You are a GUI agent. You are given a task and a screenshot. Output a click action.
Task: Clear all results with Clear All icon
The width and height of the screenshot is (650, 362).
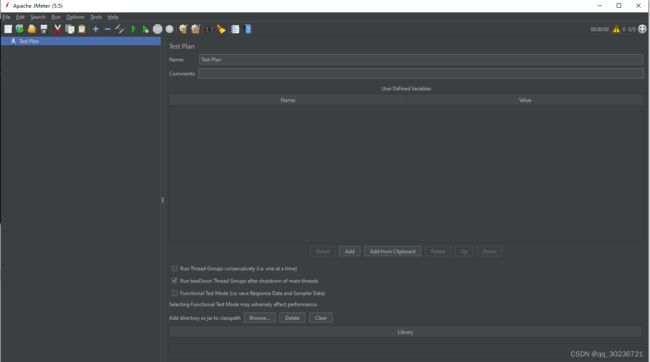tap(195, 29)
